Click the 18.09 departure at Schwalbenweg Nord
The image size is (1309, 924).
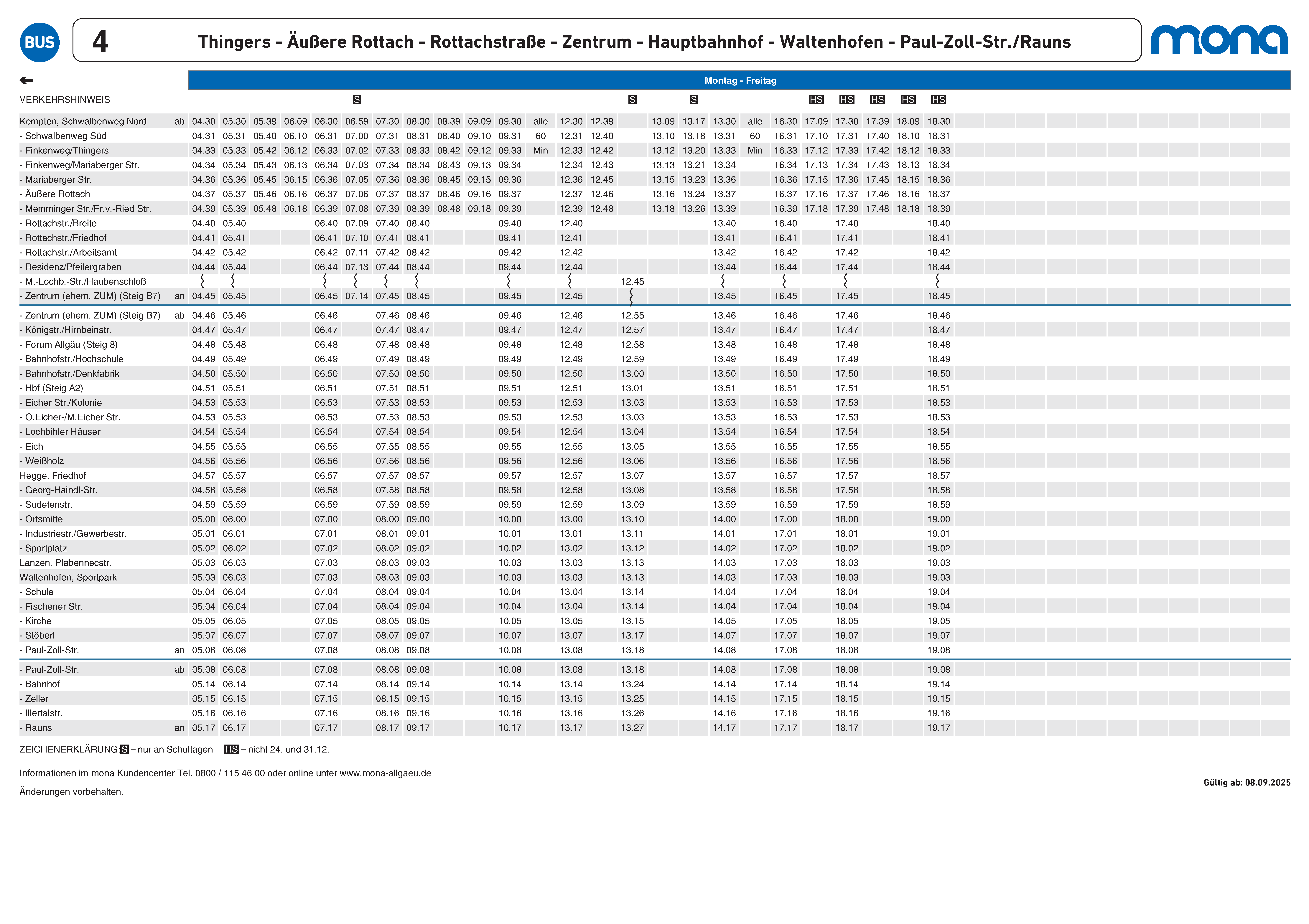[908, 121]
